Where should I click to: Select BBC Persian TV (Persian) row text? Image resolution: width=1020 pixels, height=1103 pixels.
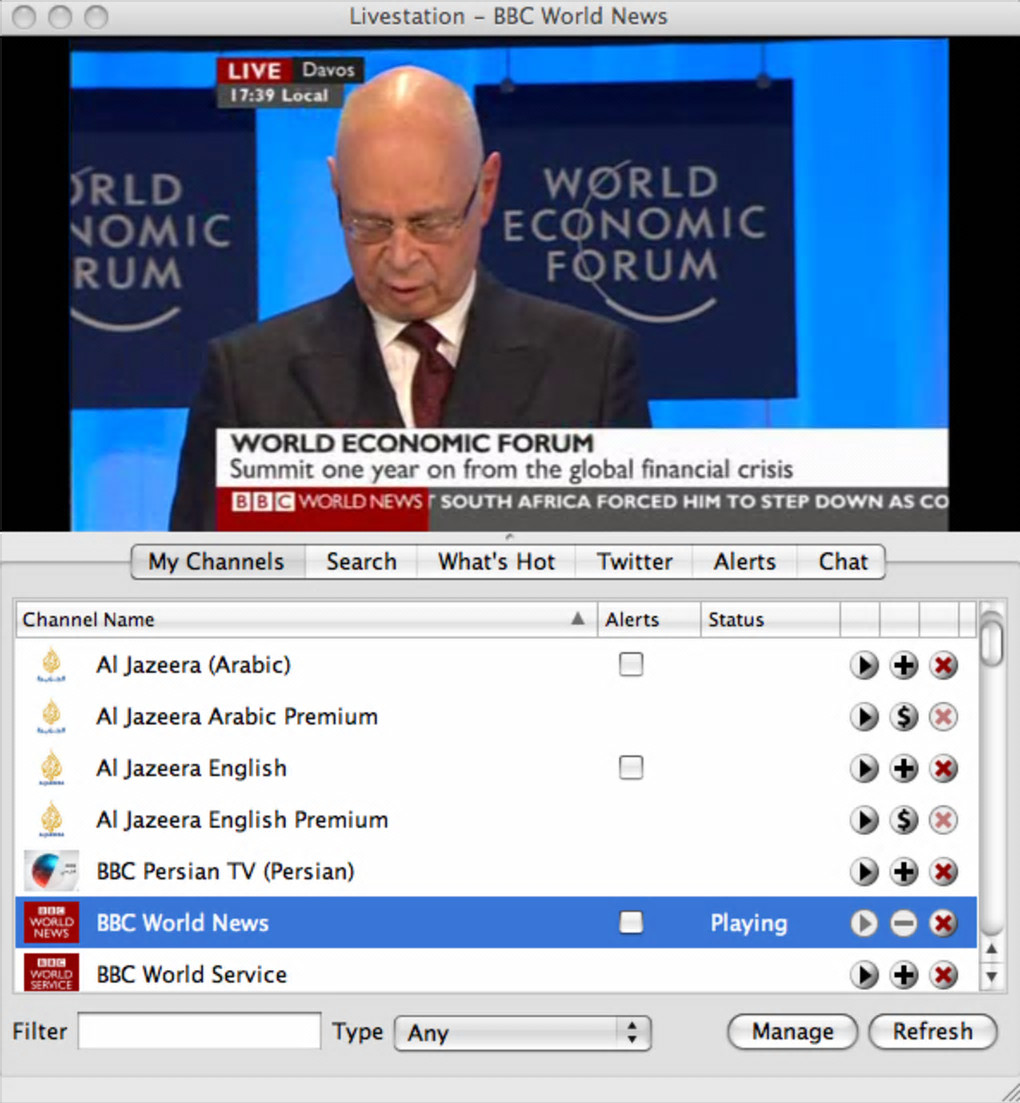225,872
